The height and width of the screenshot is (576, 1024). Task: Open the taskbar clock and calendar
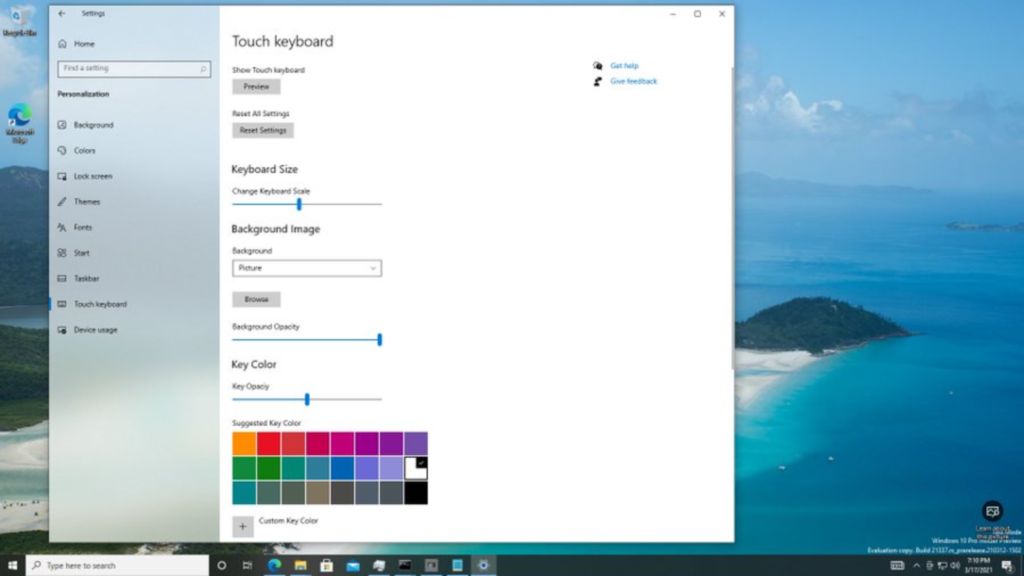point(979,566)
